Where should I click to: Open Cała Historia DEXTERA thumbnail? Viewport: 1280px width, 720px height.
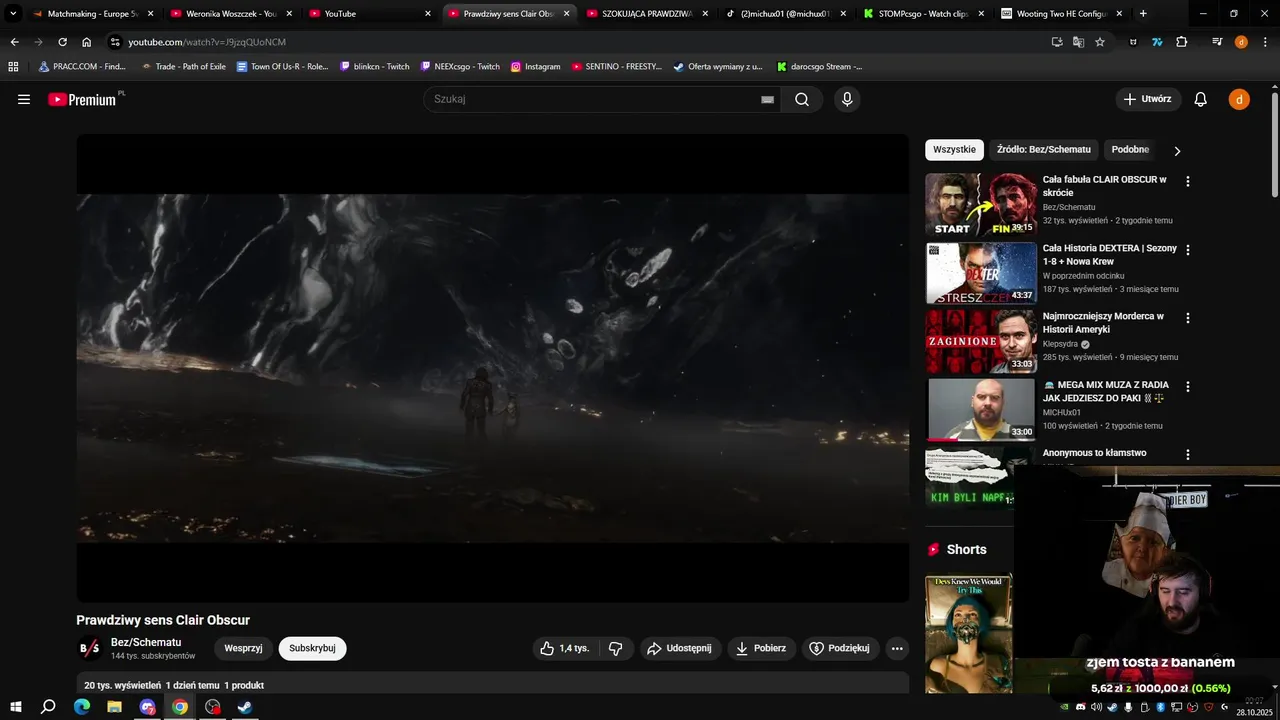tap(981, 273)
